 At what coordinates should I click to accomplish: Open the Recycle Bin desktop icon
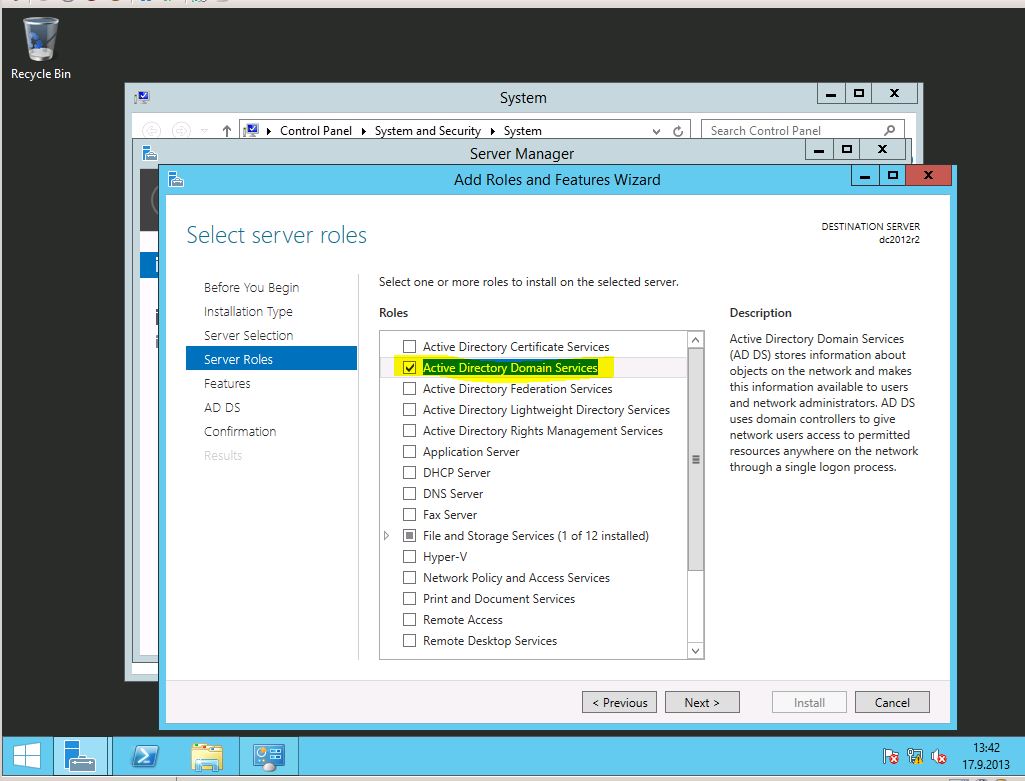pyautogui.click(x=41, y=48)
